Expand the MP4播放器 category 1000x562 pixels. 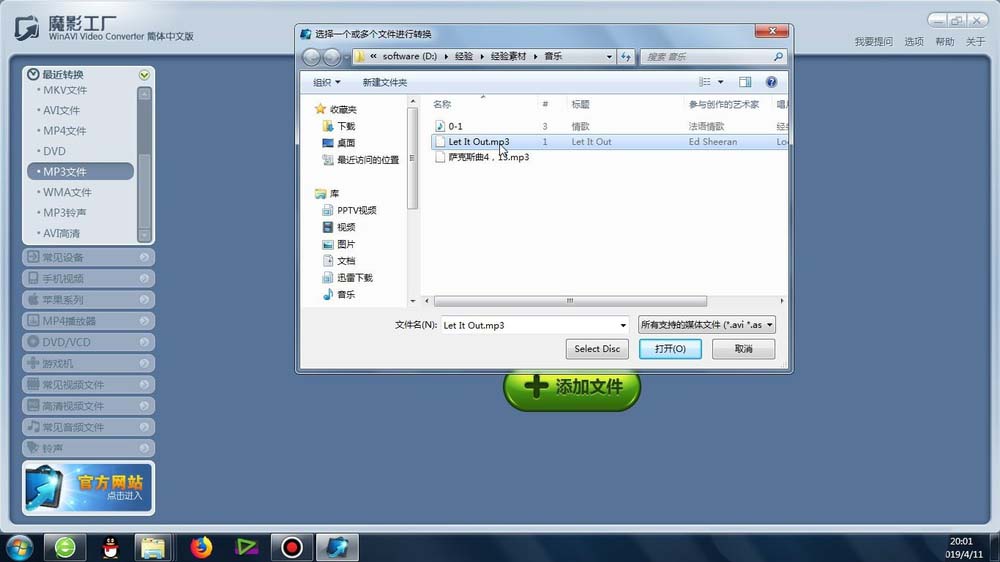(89, 321)
